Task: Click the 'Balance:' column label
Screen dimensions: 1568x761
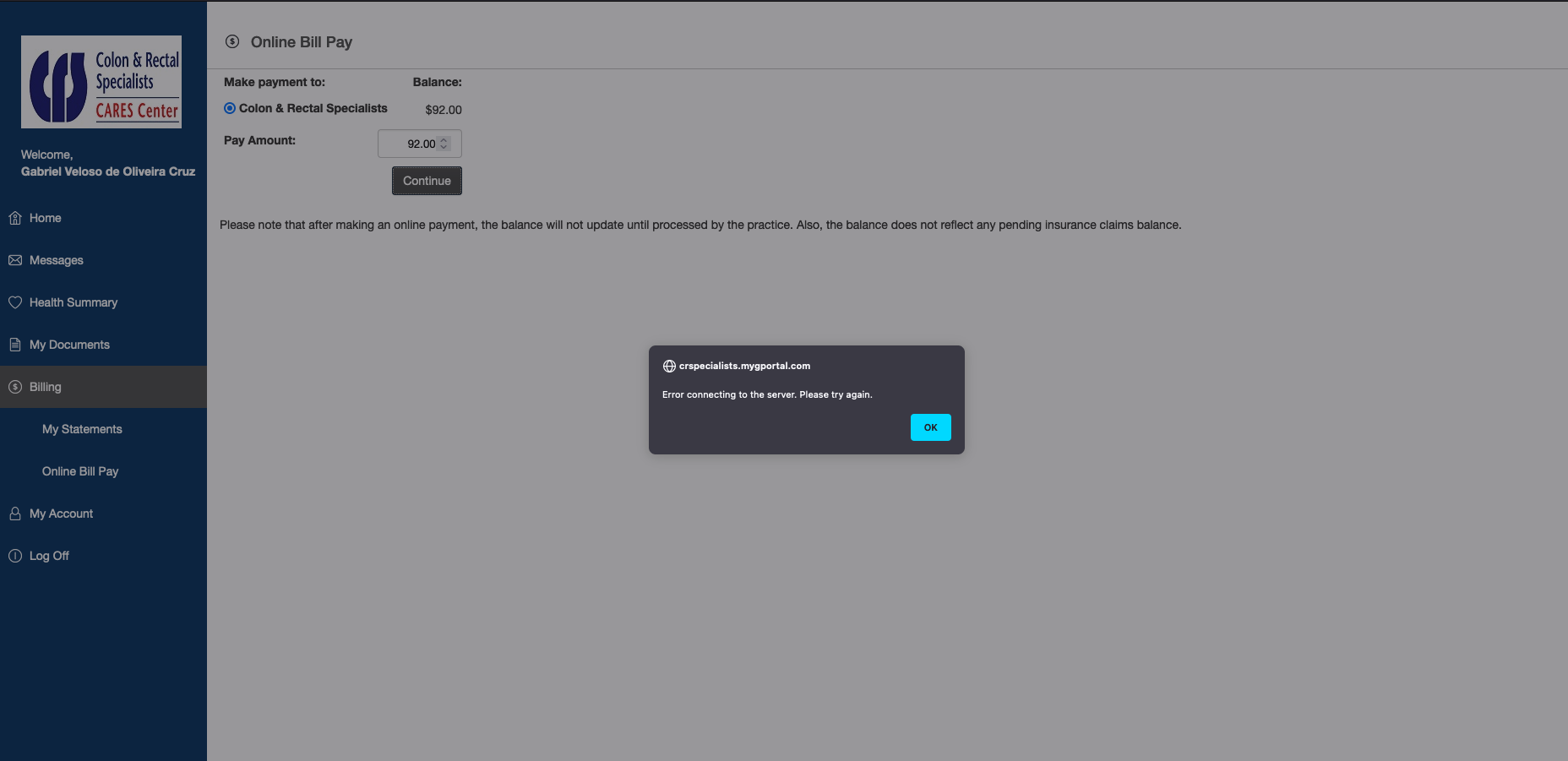Action: [437, 82]
